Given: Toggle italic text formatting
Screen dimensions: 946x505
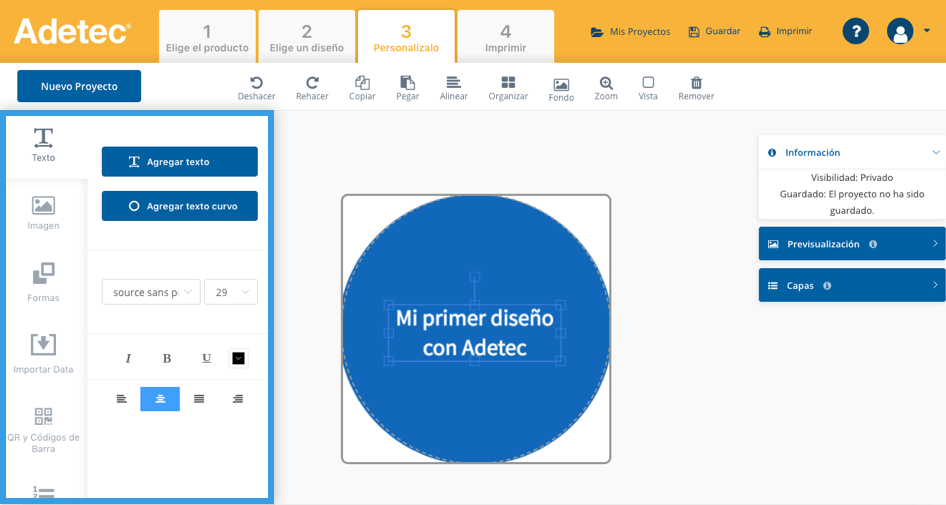Looking at the screenshot, I should pos(128,358).
